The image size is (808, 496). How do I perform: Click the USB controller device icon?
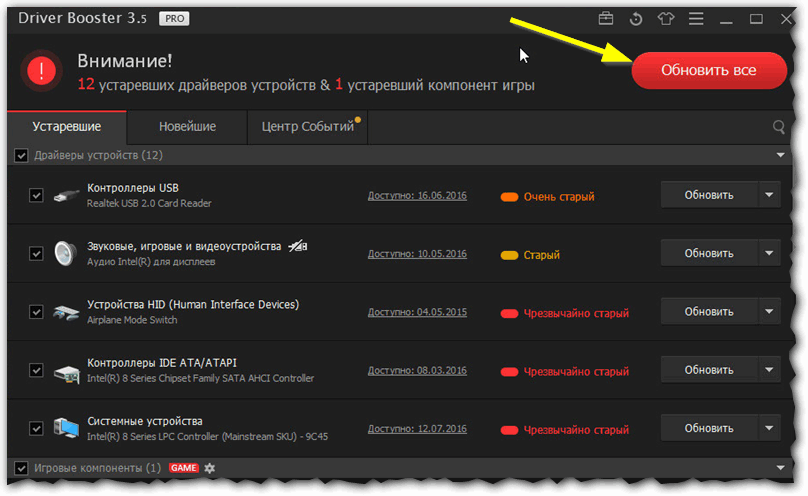[x=67, y=195]
